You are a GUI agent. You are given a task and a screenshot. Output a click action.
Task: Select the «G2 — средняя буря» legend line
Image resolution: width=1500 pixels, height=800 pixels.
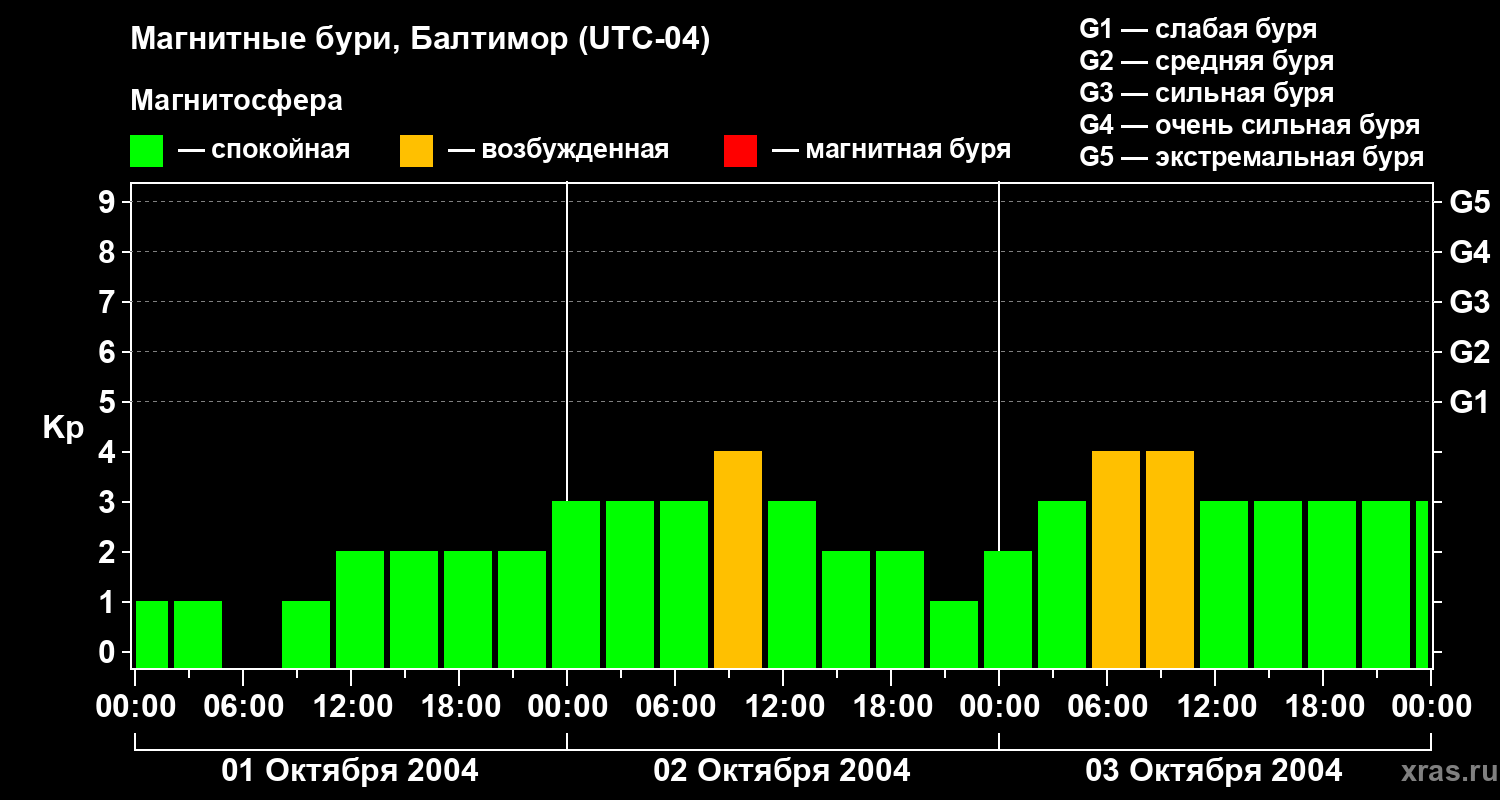click(x=1207, y=61)
